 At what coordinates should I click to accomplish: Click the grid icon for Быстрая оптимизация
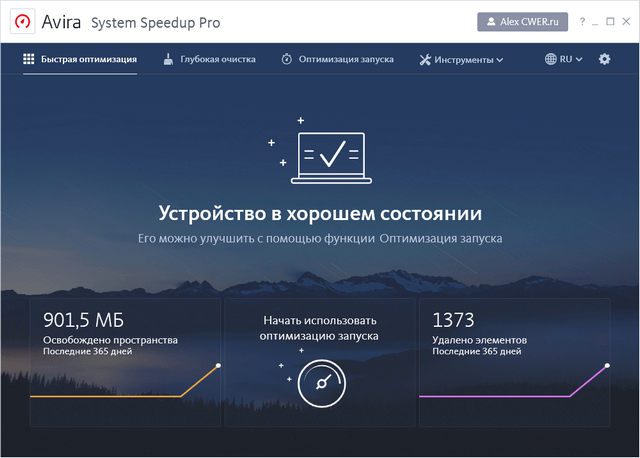point(28,60)
